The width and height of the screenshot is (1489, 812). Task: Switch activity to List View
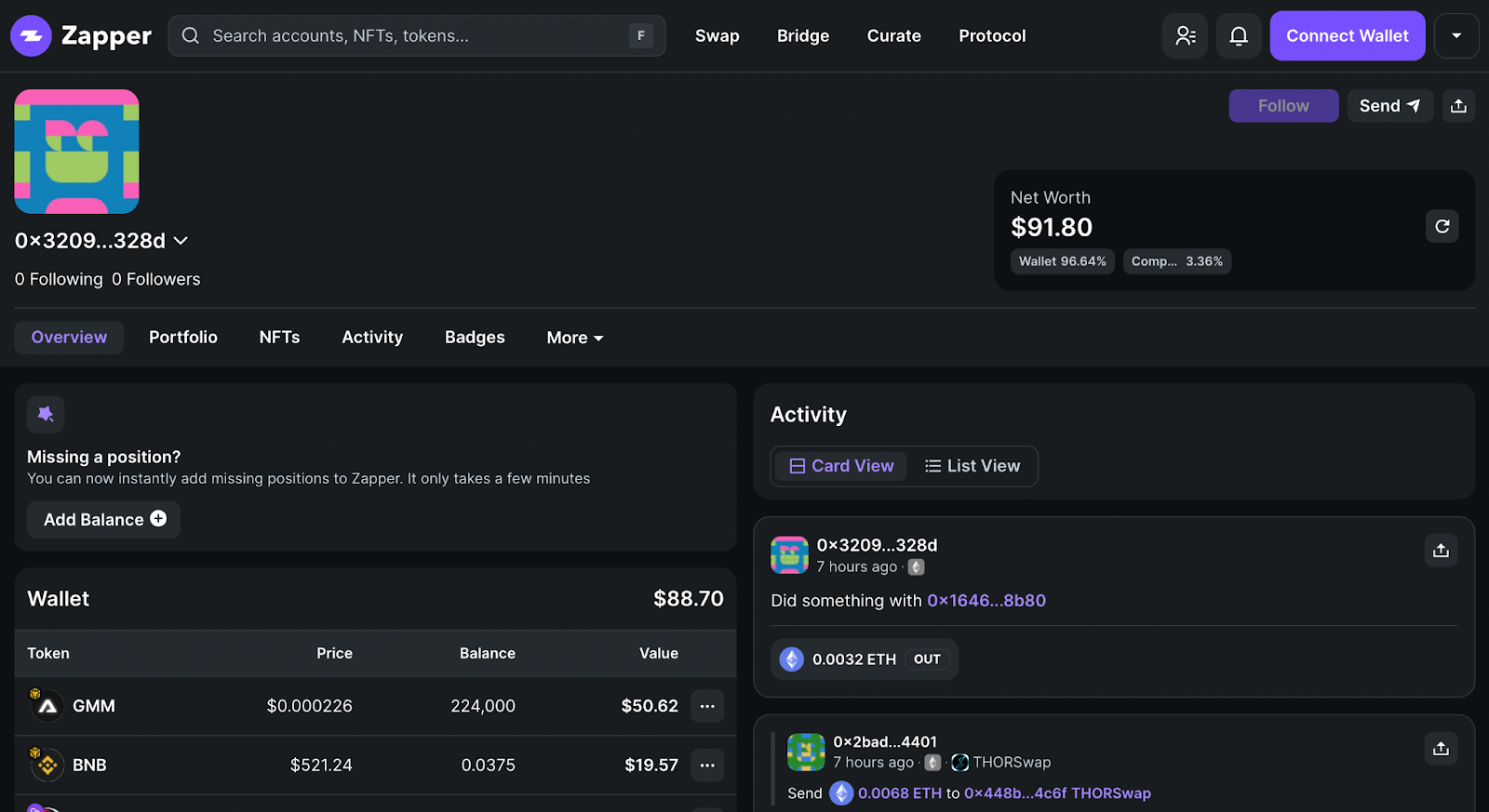pyautogui.click(x=973, y=466)
